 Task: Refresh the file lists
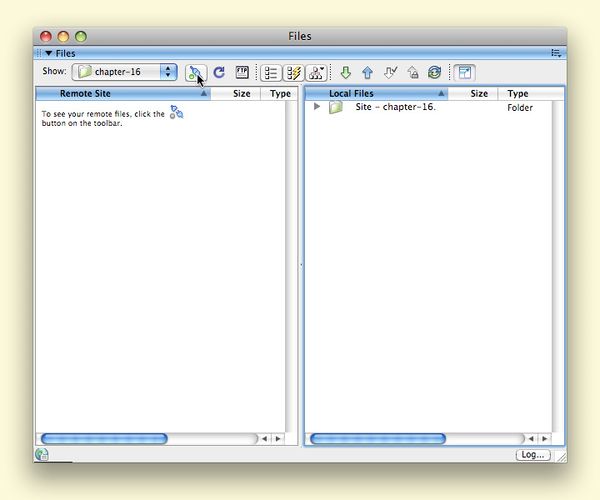pyautogui.click(x=219, y=72)
